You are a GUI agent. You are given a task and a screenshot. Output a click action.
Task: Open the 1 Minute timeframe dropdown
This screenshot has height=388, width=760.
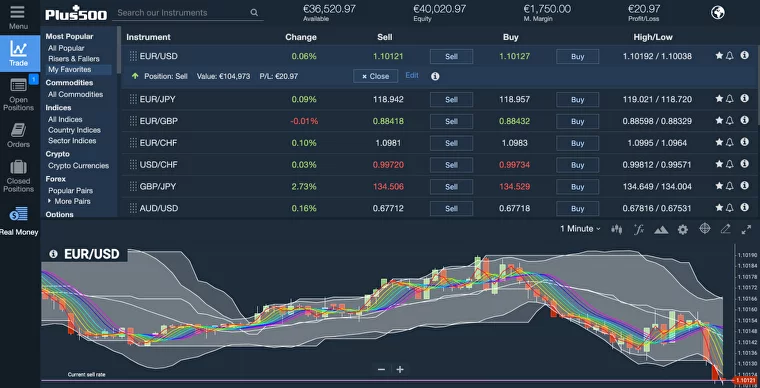(580, 229)
